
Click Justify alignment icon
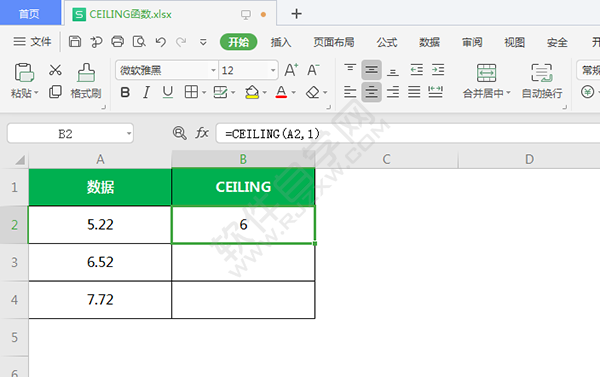(414, 92)
